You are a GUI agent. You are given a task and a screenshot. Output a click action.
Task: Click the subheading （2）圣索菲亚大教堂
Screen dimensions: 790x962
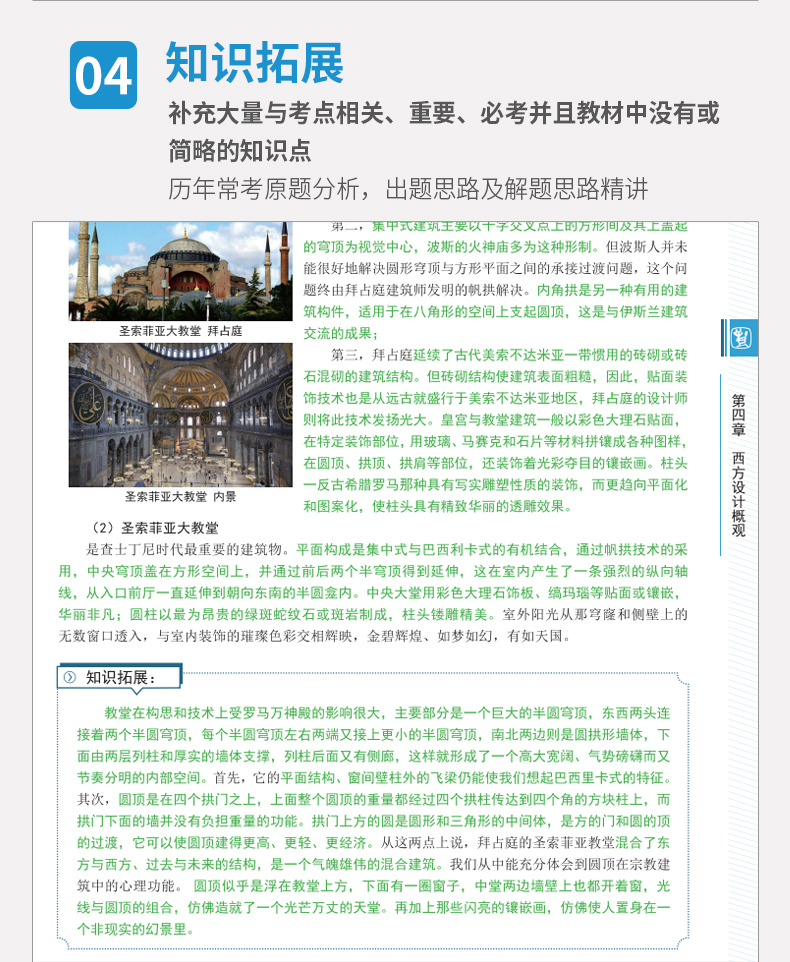(155, 528)
